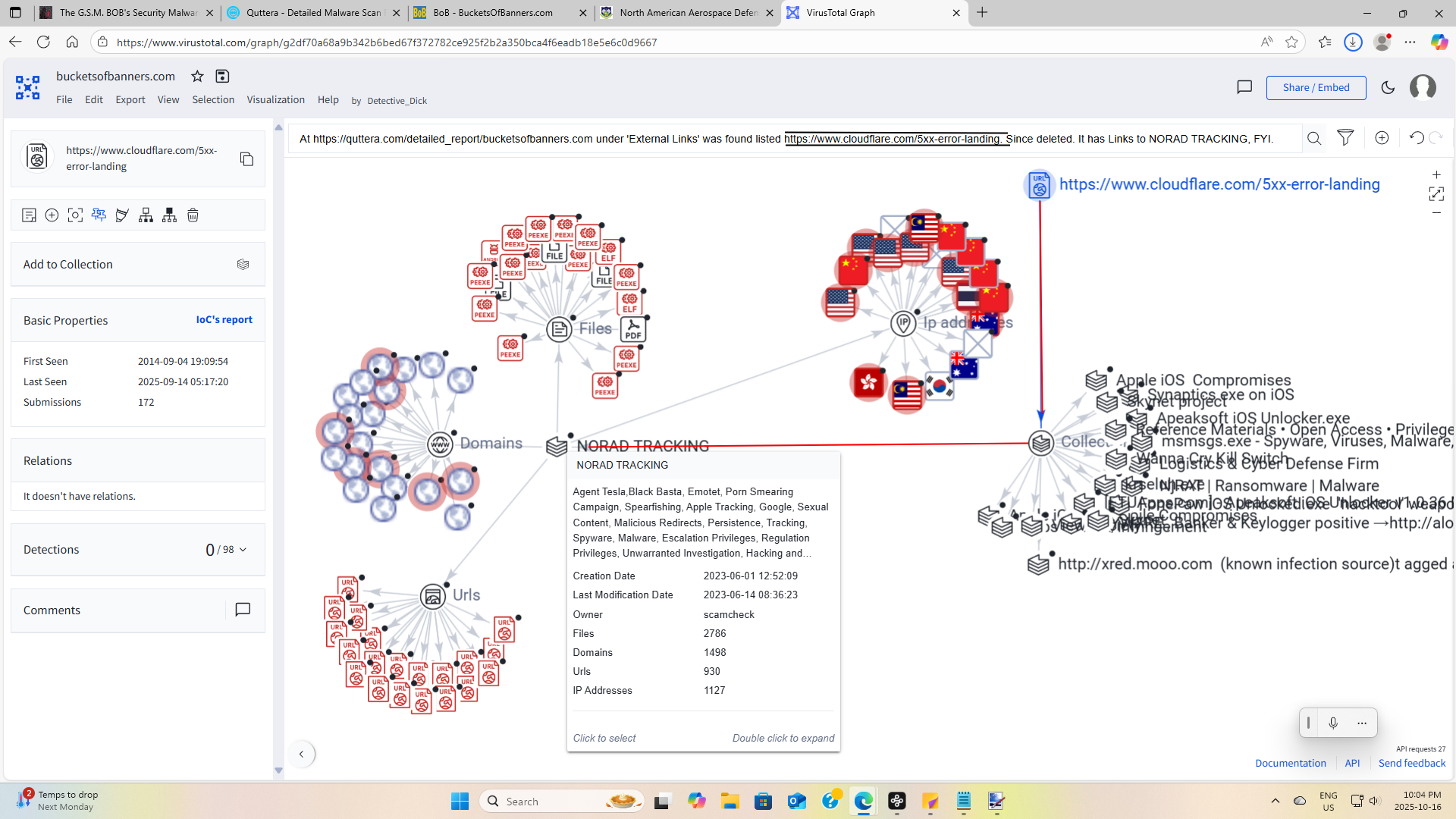This screenshot has height=819, width=1456.
Task: Click the Windows taskbar Search box
Action: point(563,802)
